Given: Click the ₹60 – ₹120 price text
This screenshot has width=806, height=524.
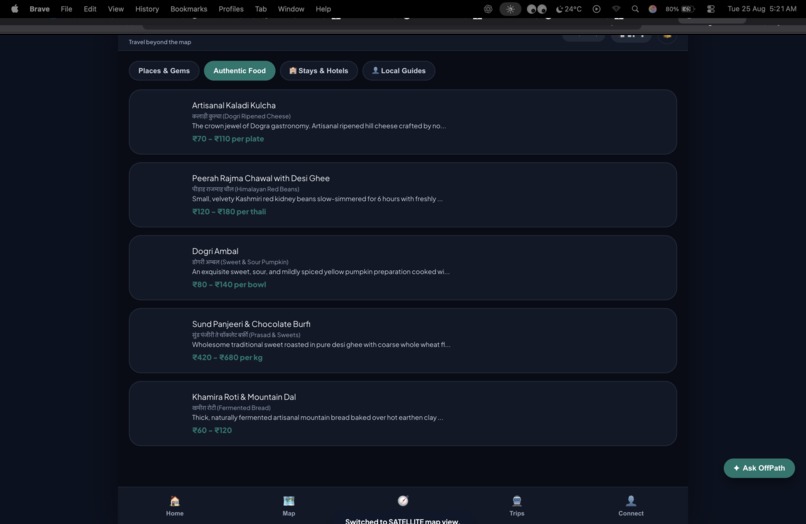Looking at the screenshot, I should 212,430.
